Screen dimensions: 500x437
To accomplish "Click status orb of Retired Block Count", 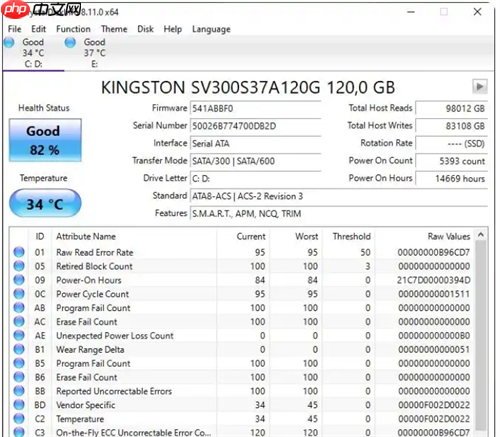I will coord(19,266).
